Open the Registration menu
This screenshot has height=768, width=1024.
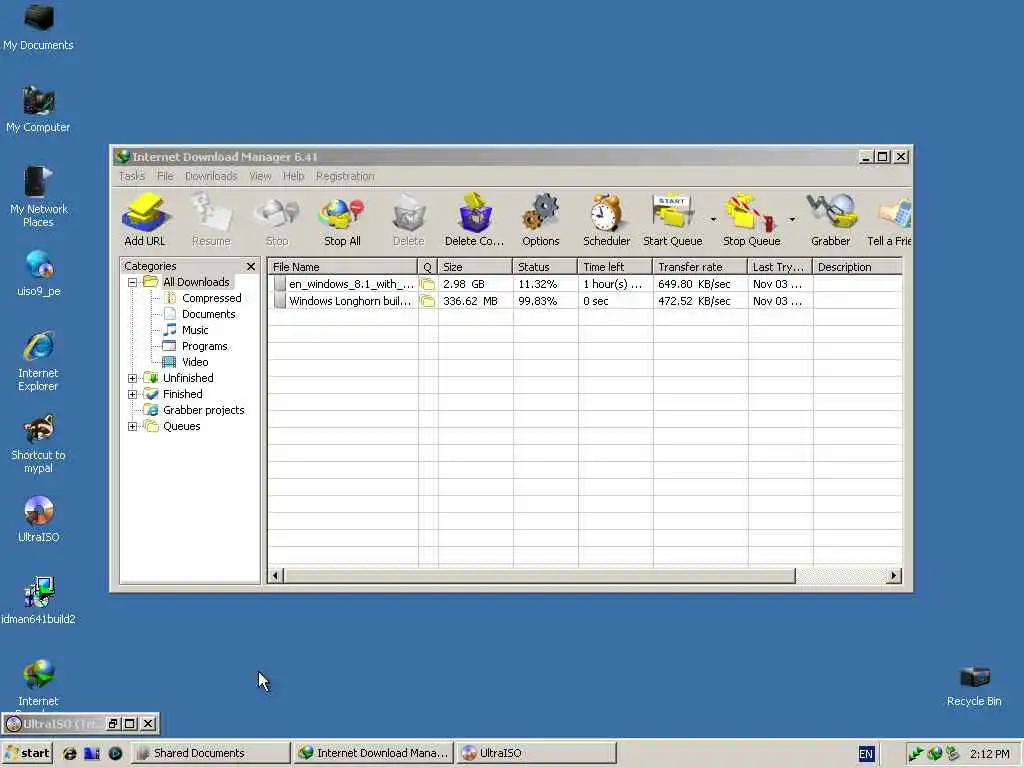click(345, 176)
